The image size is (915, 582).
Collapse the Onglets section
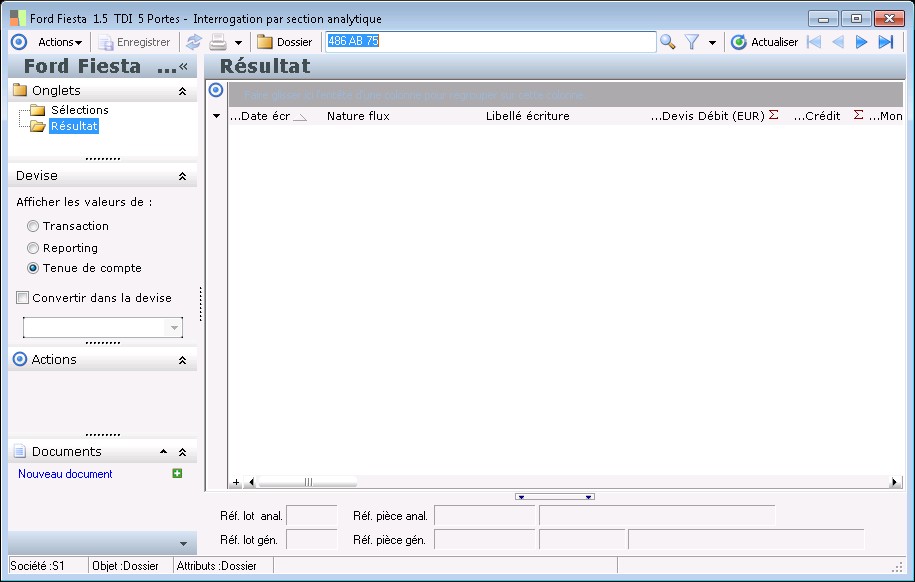[x=182, y=91]
